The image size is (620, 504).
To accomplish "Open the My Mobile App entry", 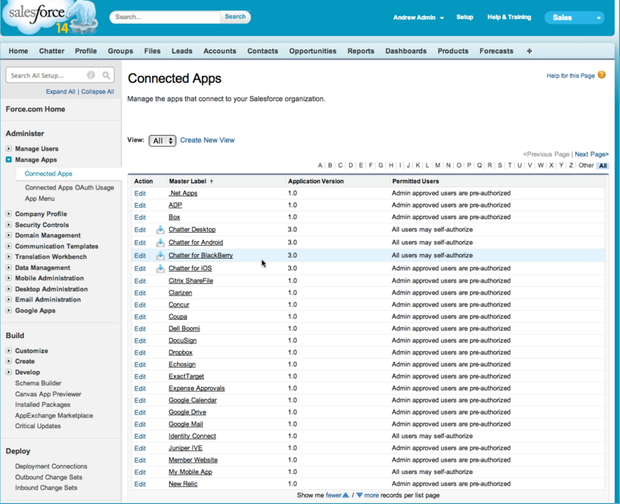I will [x=190, y=472].
